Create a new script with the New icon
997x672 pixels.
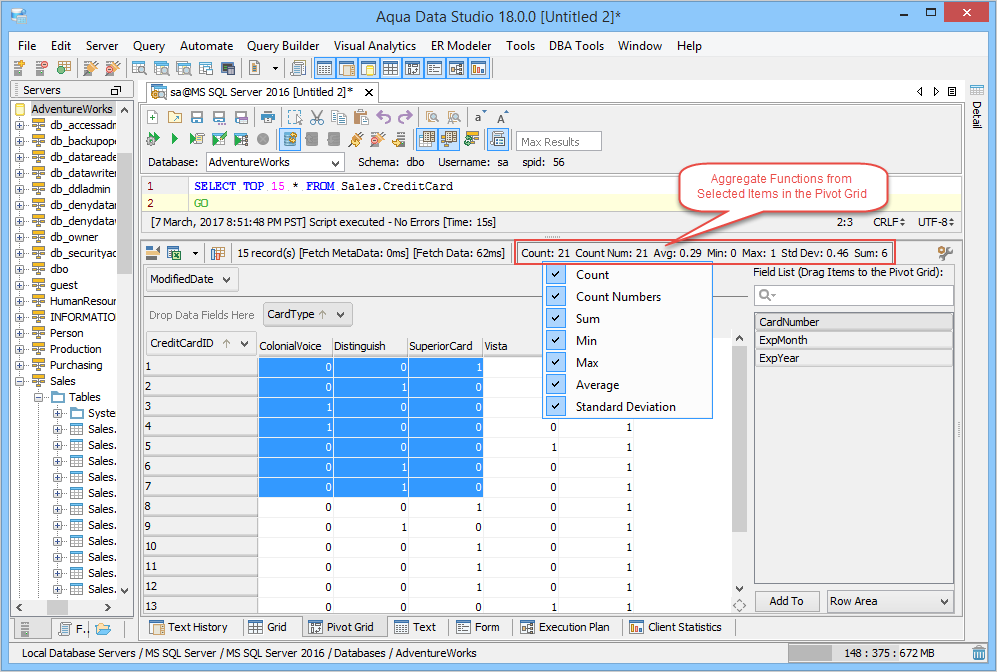[153, 118]
